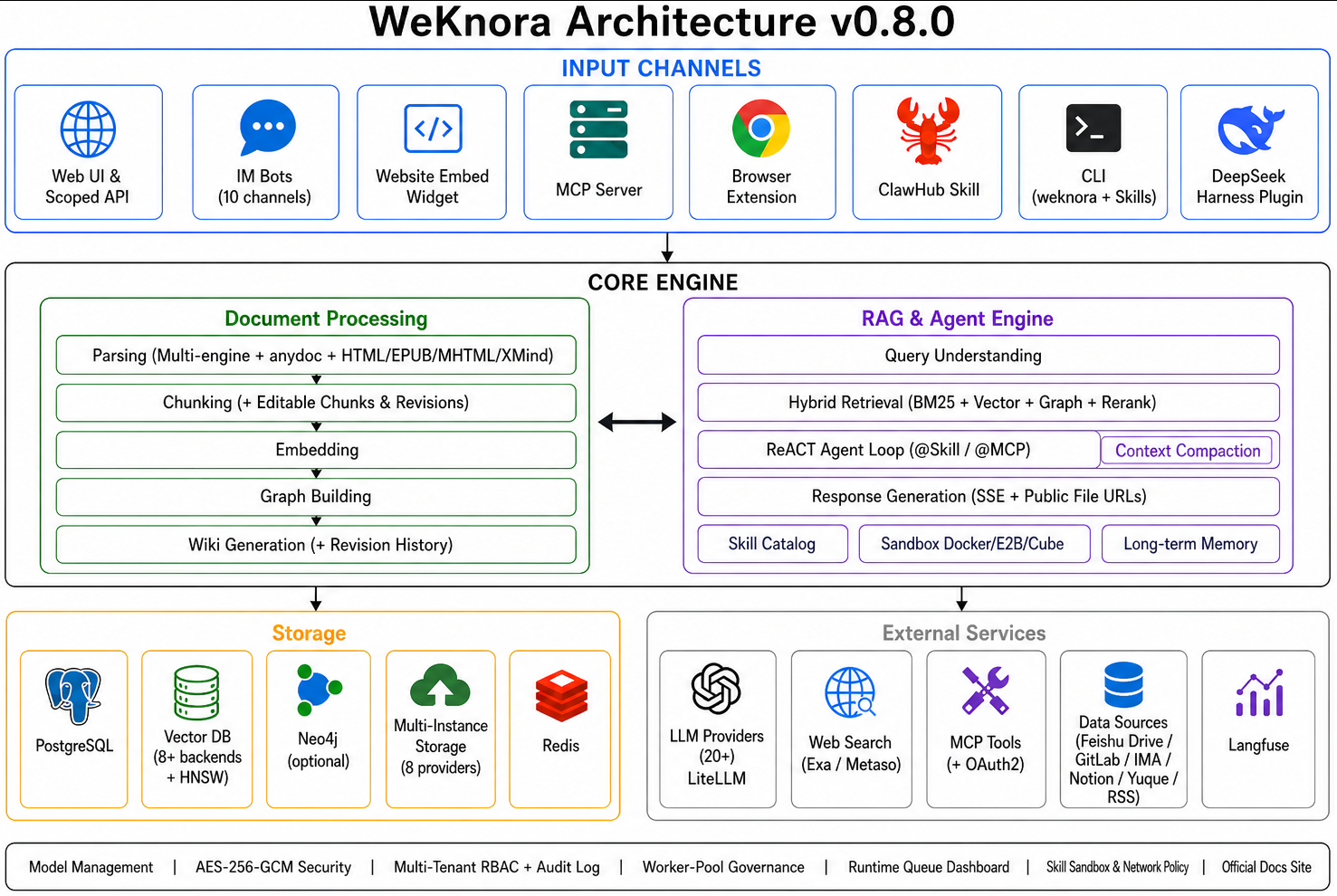
Task: Select the MCP Tools wrench icon
Action: coord(985,691)
